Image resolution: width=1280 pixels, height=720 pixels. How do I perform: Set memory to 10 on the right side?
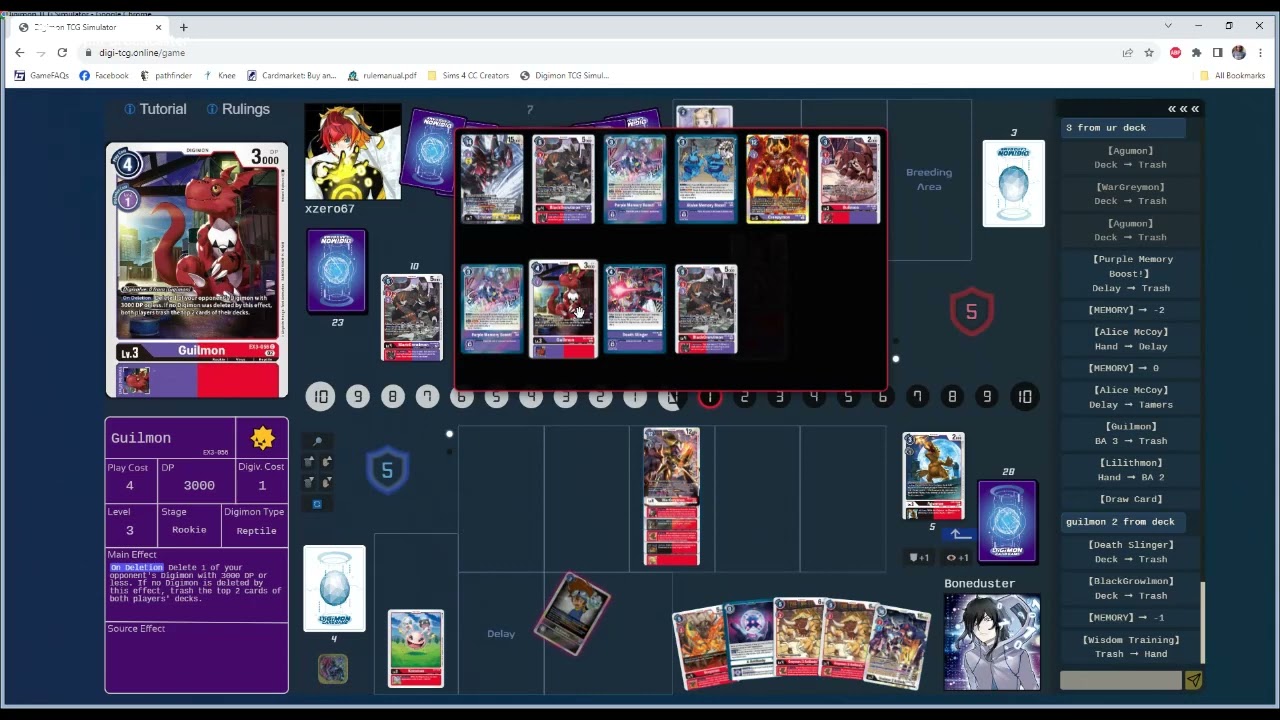coord(1024,397)
